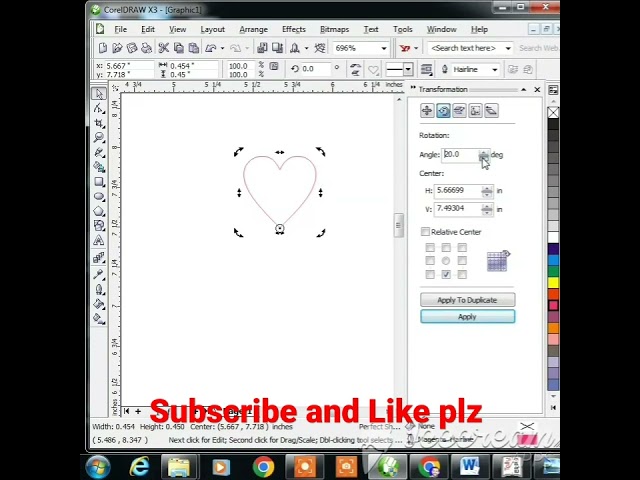Select the Basic Shapes tool
This screenshot has width=640, height=480.
coord(99,225)
